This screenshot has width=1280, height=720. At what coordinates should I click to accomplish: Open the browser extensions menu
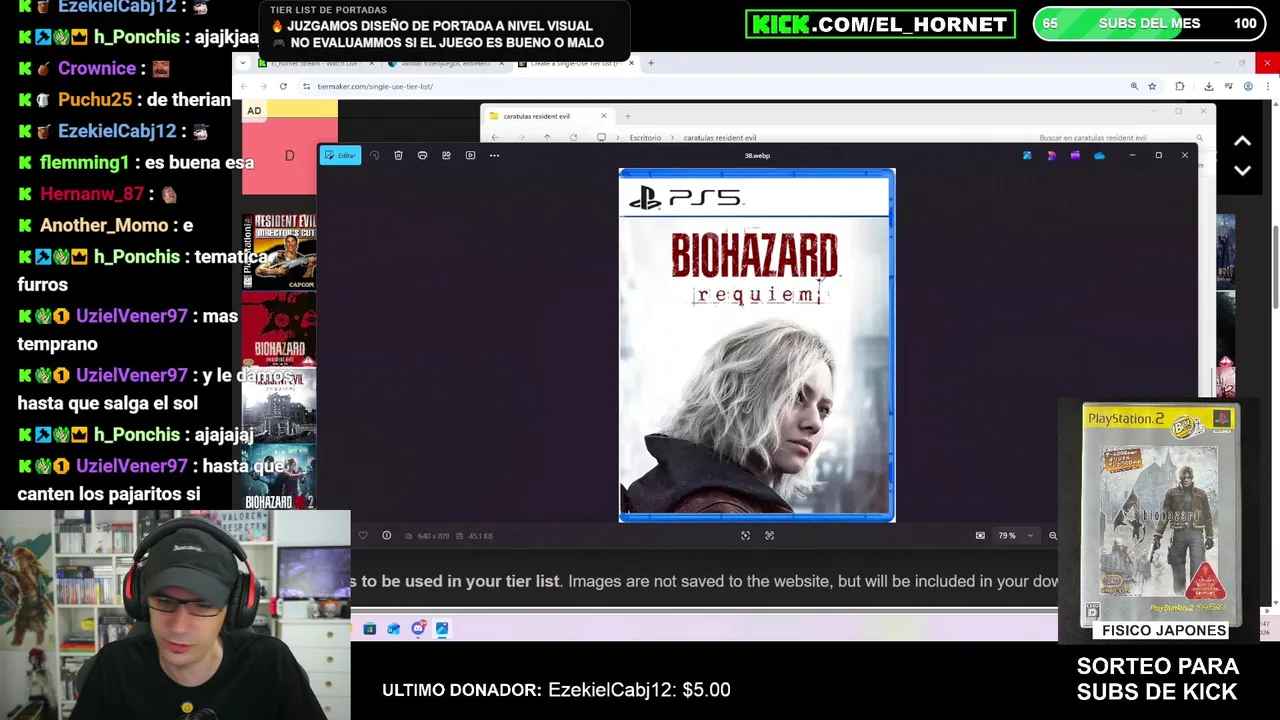[x=1180, y=86]
